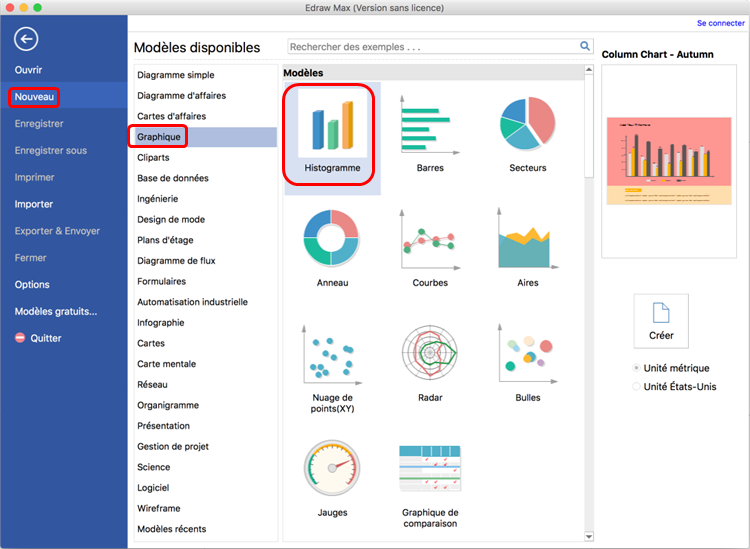Select Gestion de projet category

173,446
